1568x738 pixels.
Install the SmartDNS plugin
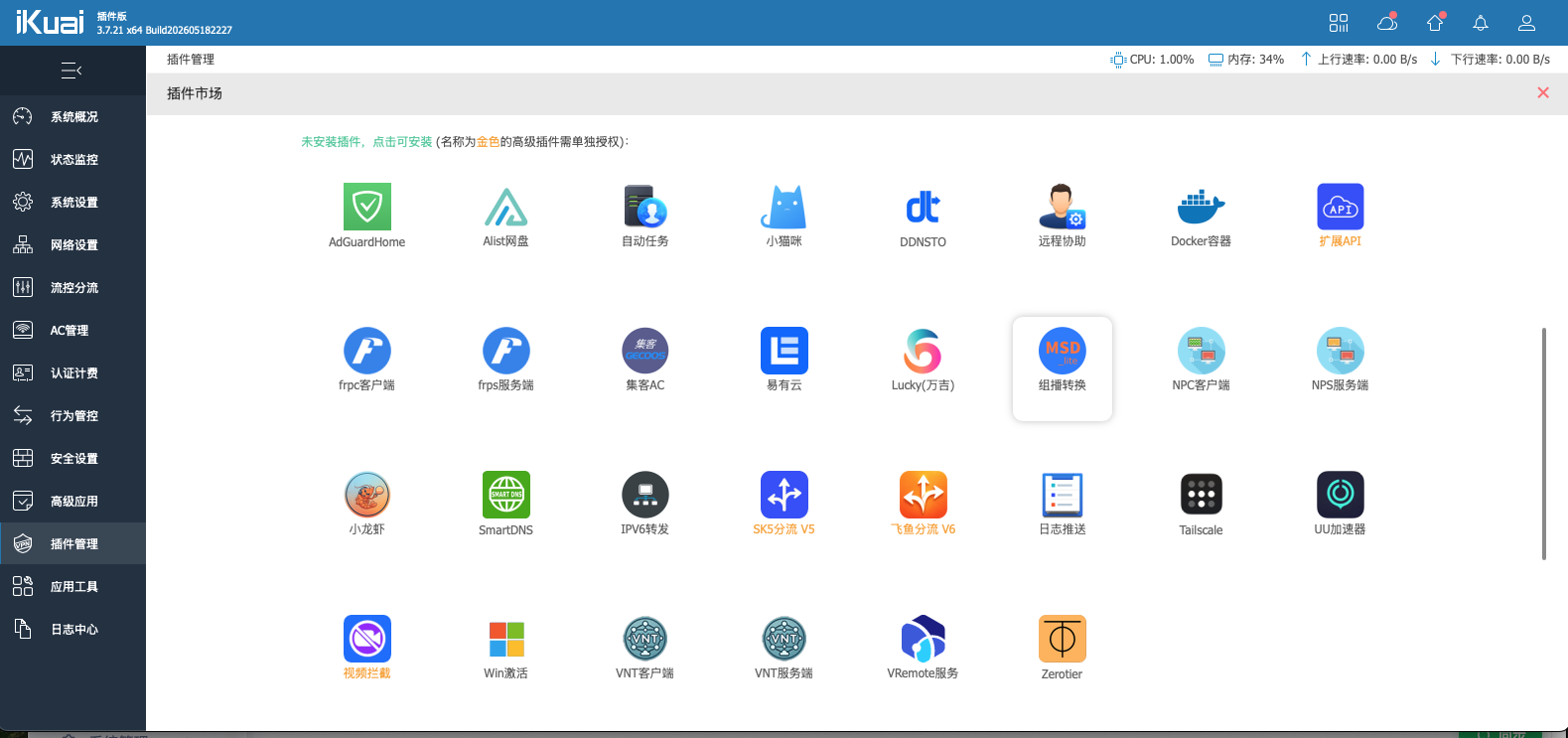point(506,495)
